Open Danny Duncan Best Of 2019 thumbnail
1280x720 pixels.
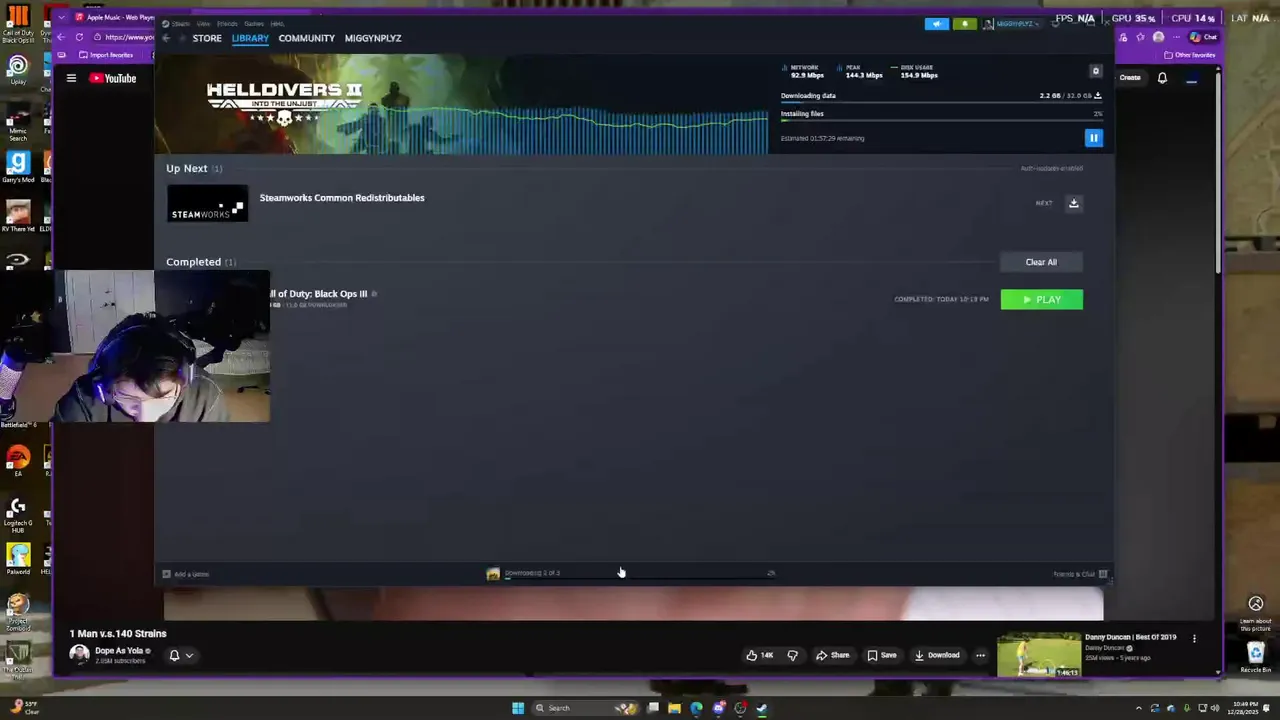click(1039, 656)
